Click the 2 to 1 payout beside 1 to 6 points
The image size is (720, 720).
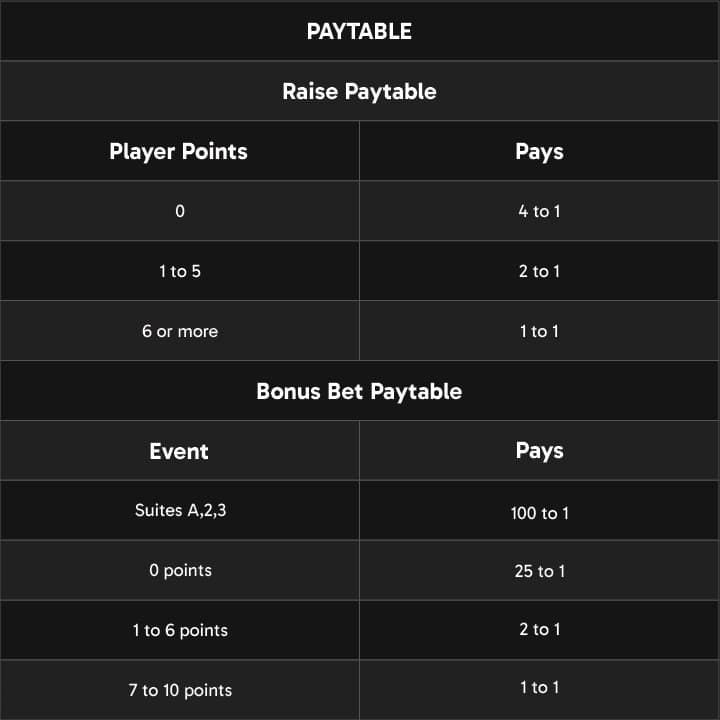[539, 629]
